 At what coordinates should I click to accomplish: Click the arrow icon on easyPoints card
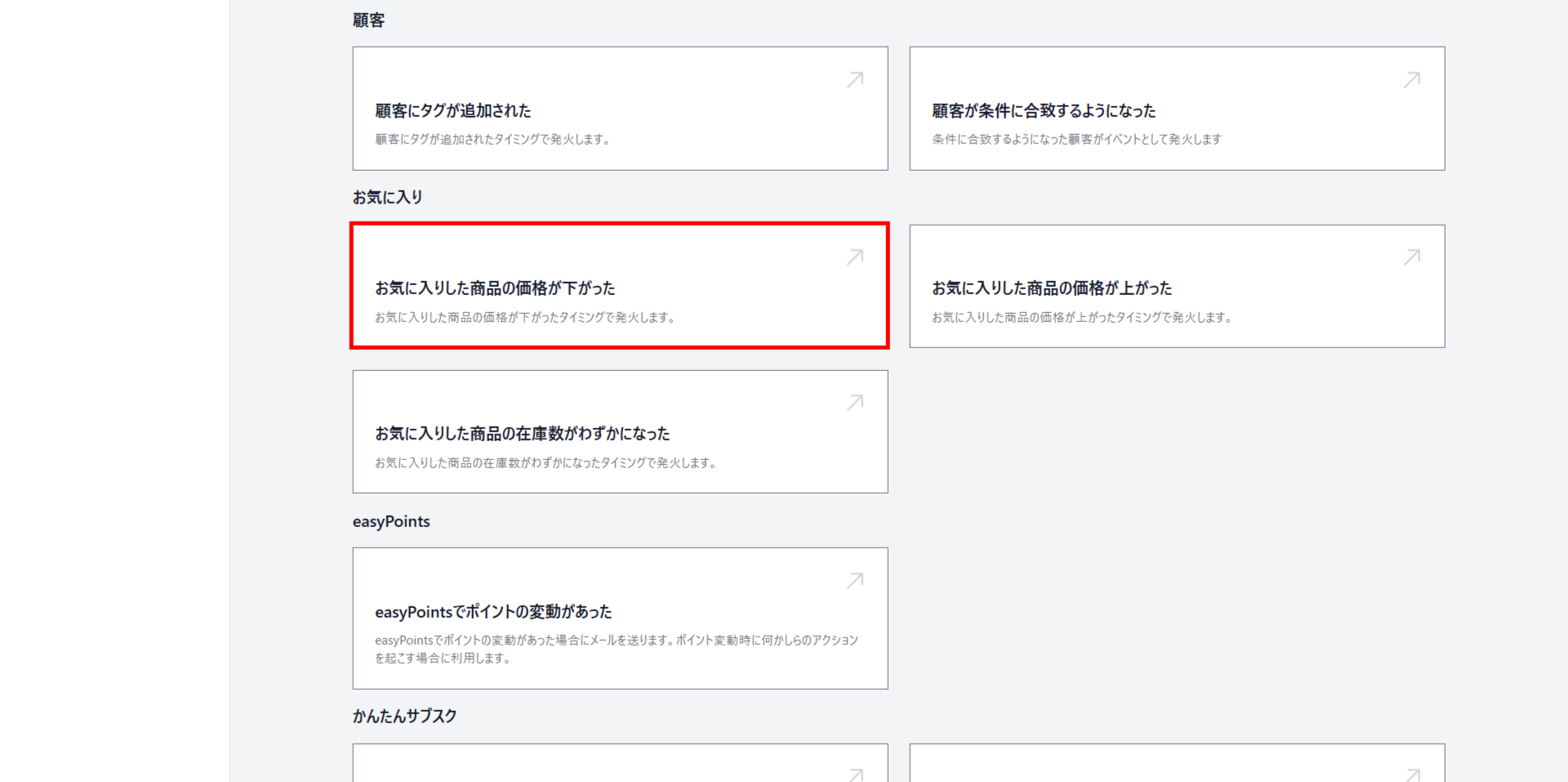[855, 581]
